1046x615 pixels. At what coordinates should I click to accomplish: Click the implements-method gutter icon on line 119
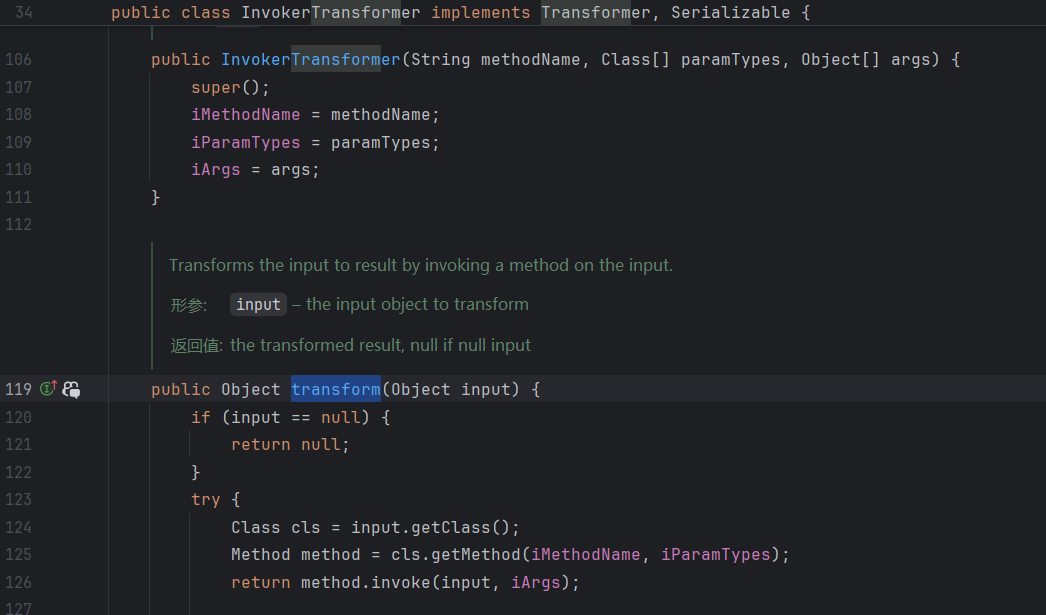(48, 389)
